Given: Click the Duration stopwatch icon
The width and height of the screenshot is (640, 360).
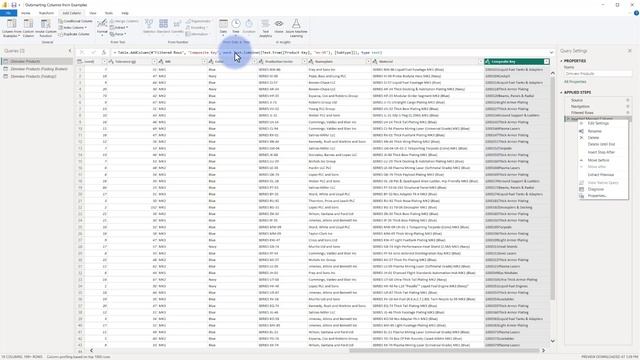Looking at the screenshot, I should (249, 24).
